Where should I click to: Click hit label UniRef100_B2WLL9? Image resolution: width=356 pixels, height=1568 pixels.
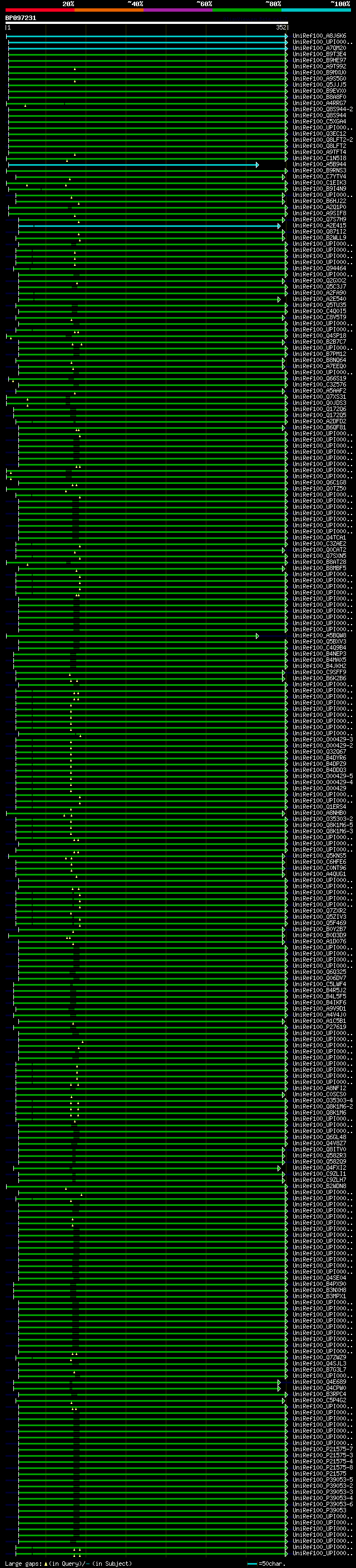point(319,238)
